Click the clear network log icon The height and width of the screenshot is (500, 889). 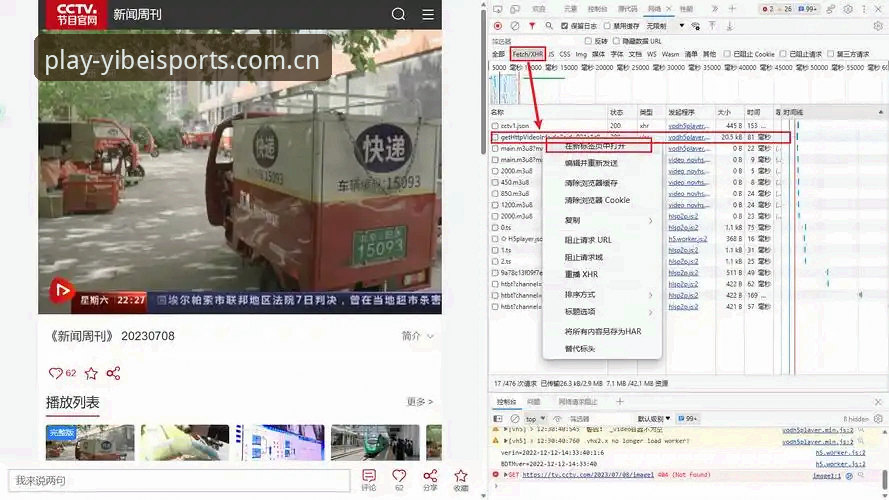point(515,26)
